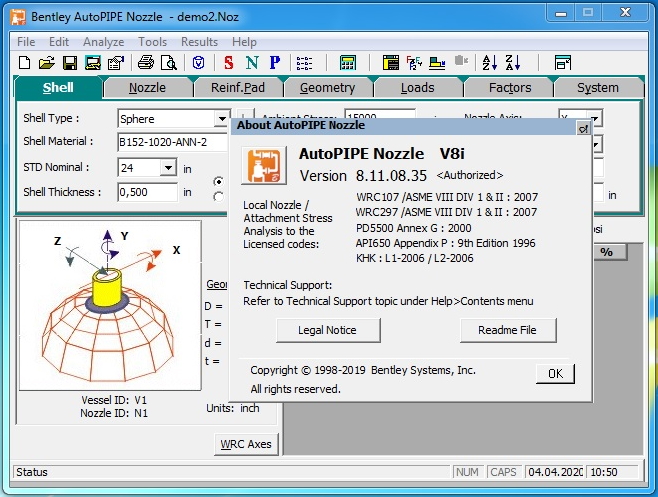Open the Analyze menu
658x497 pixels.
tap(103, 42)
